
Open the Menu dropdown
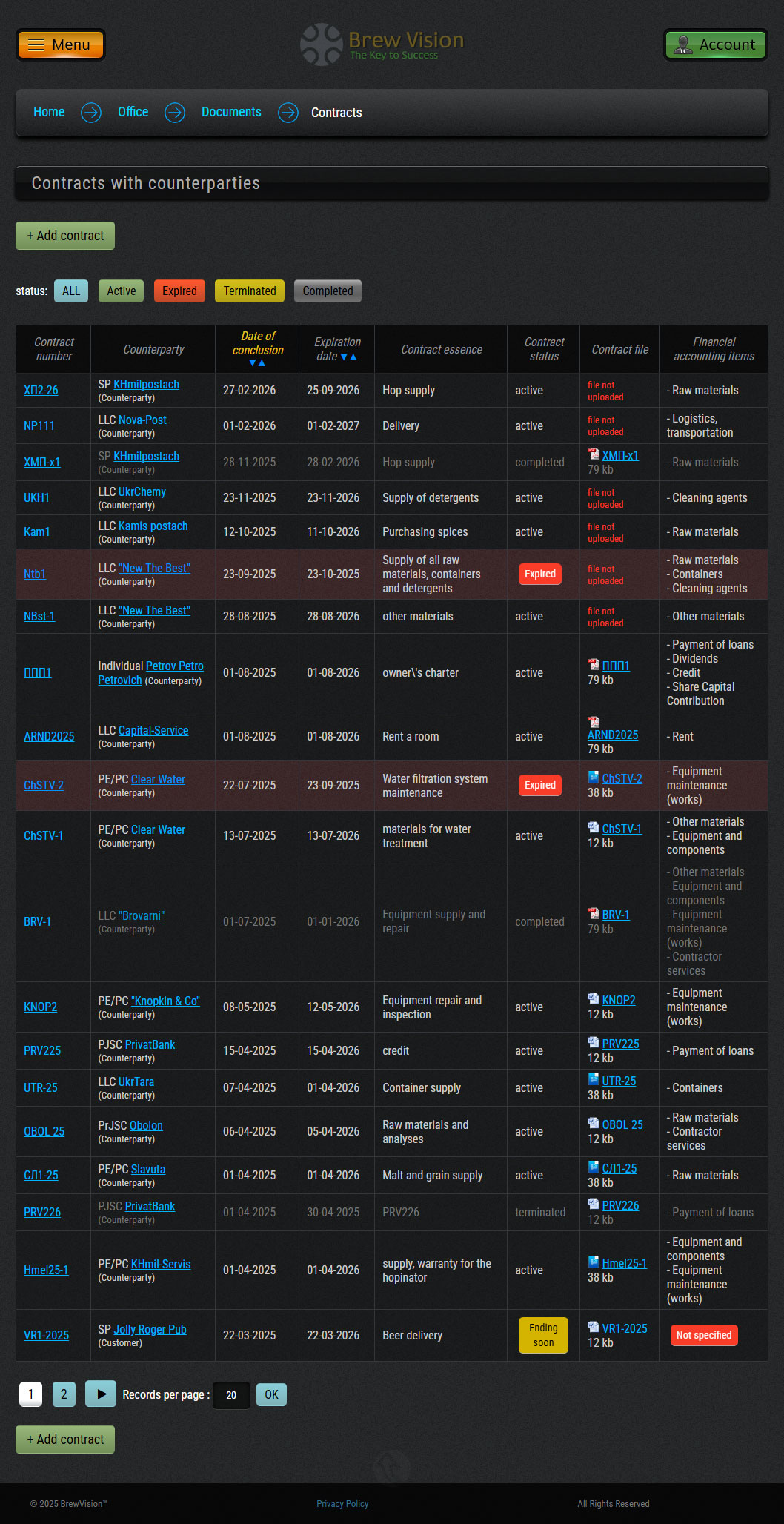(x=61, y=45)
